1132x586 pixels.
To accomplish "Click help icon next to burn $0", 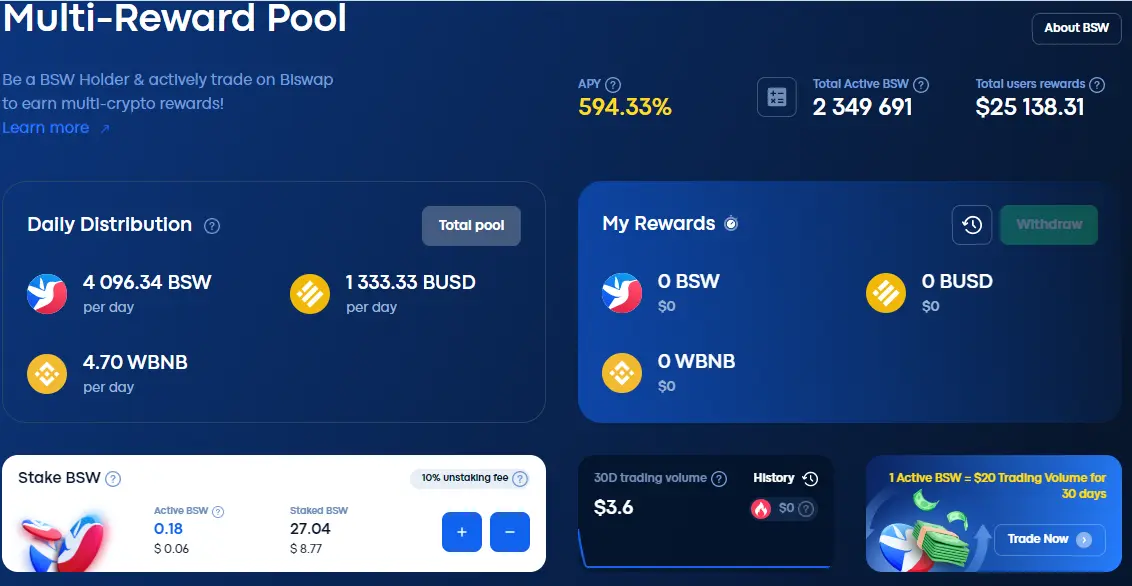I will pos(806,509).
